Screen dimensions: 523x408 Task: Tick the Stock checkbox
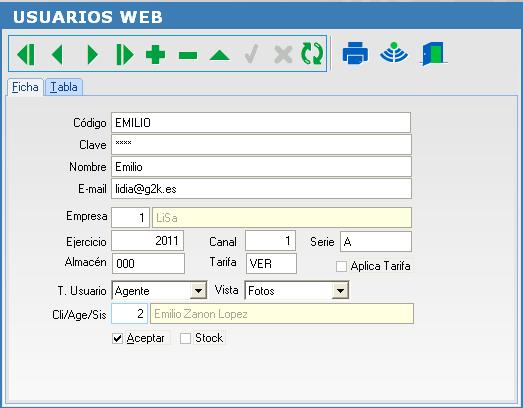pos(185,338)
